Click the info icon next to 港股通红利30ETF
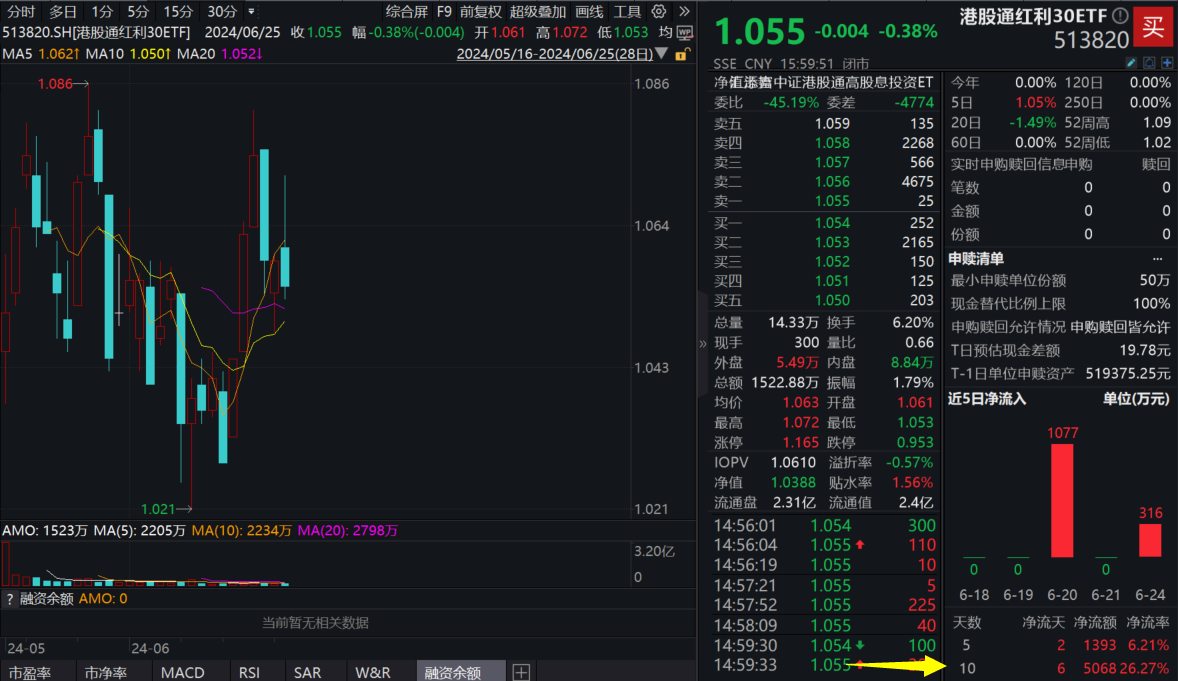Image resolution: width=1178 pixels, height=681 pixels. (x=1120, y=16)
